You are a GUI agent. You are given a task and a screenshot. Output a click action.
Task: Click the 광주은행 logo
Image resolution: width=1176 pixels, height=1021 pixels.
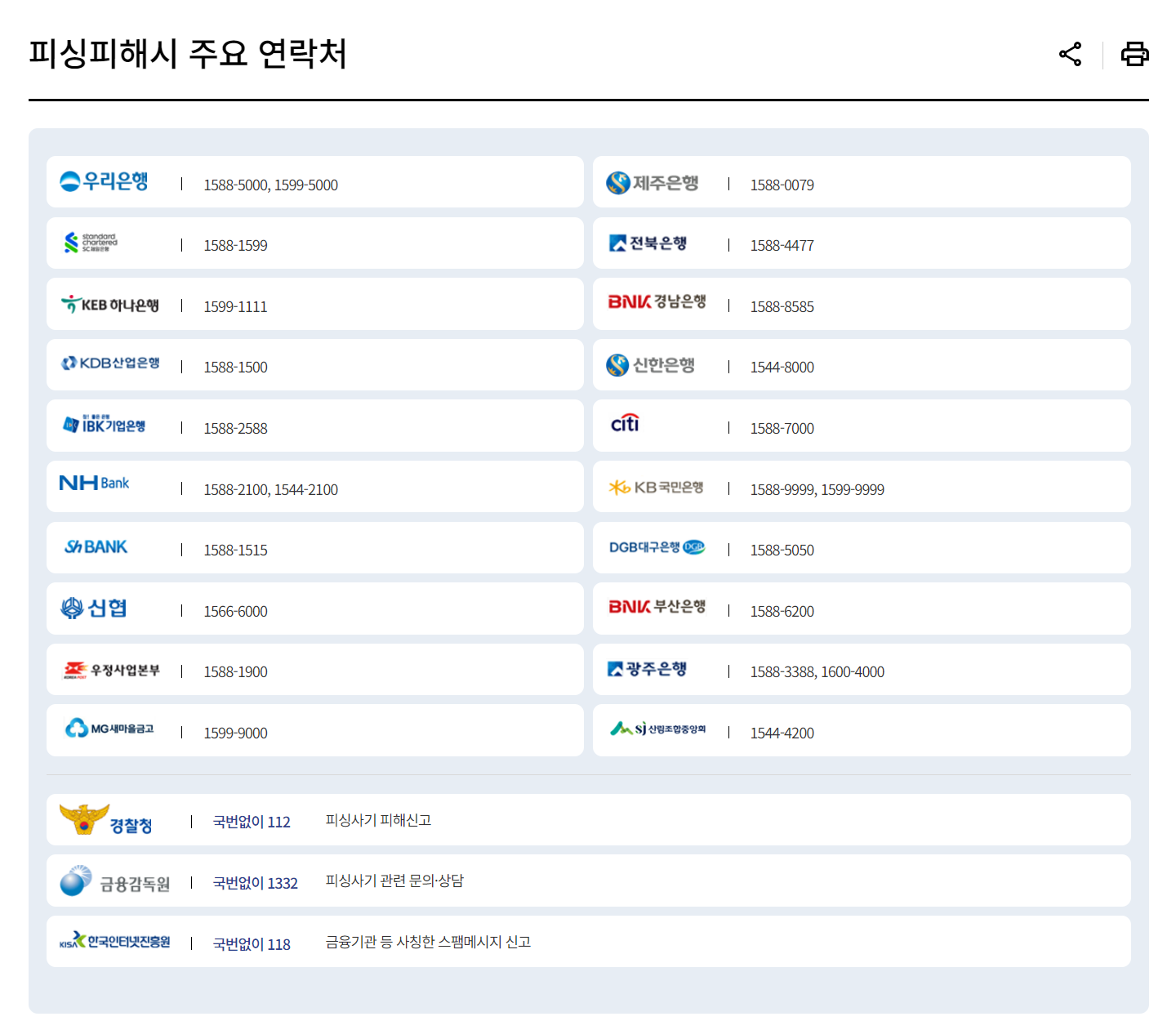[648, 669]
